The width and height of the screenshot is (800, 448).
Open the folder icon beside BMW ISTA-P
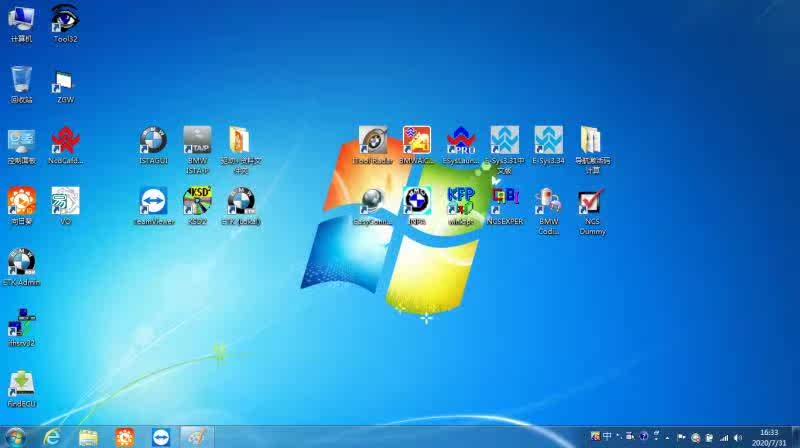(241, 150)
